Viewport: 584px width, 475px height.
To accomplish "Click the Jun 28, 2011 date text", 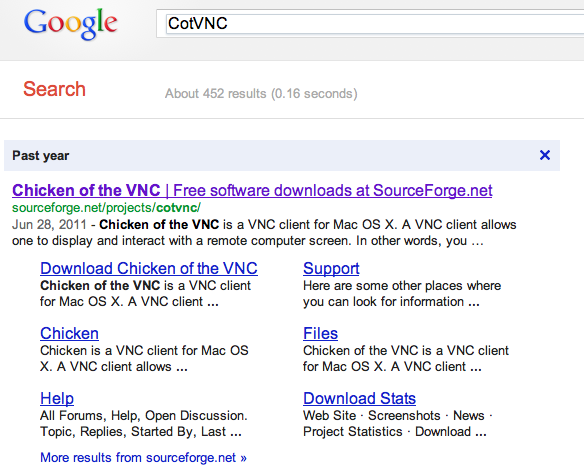I will (49, 224).
